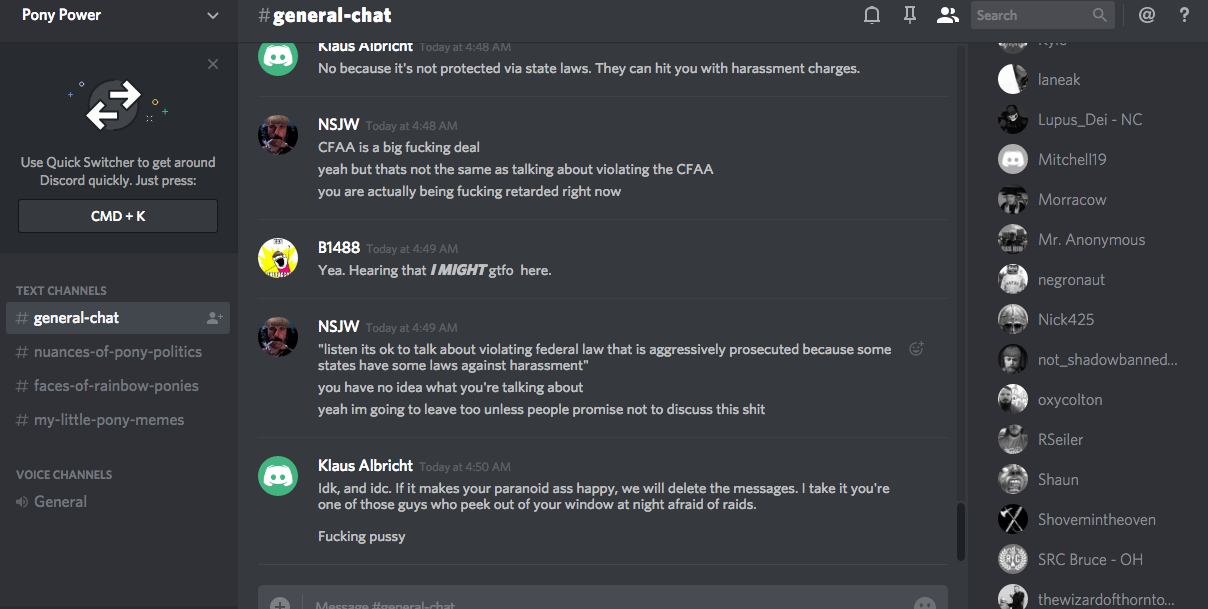Open mentions with the @ icon
The height and width of the screenshot is (609, 1208).
(x=1147, y=15)
